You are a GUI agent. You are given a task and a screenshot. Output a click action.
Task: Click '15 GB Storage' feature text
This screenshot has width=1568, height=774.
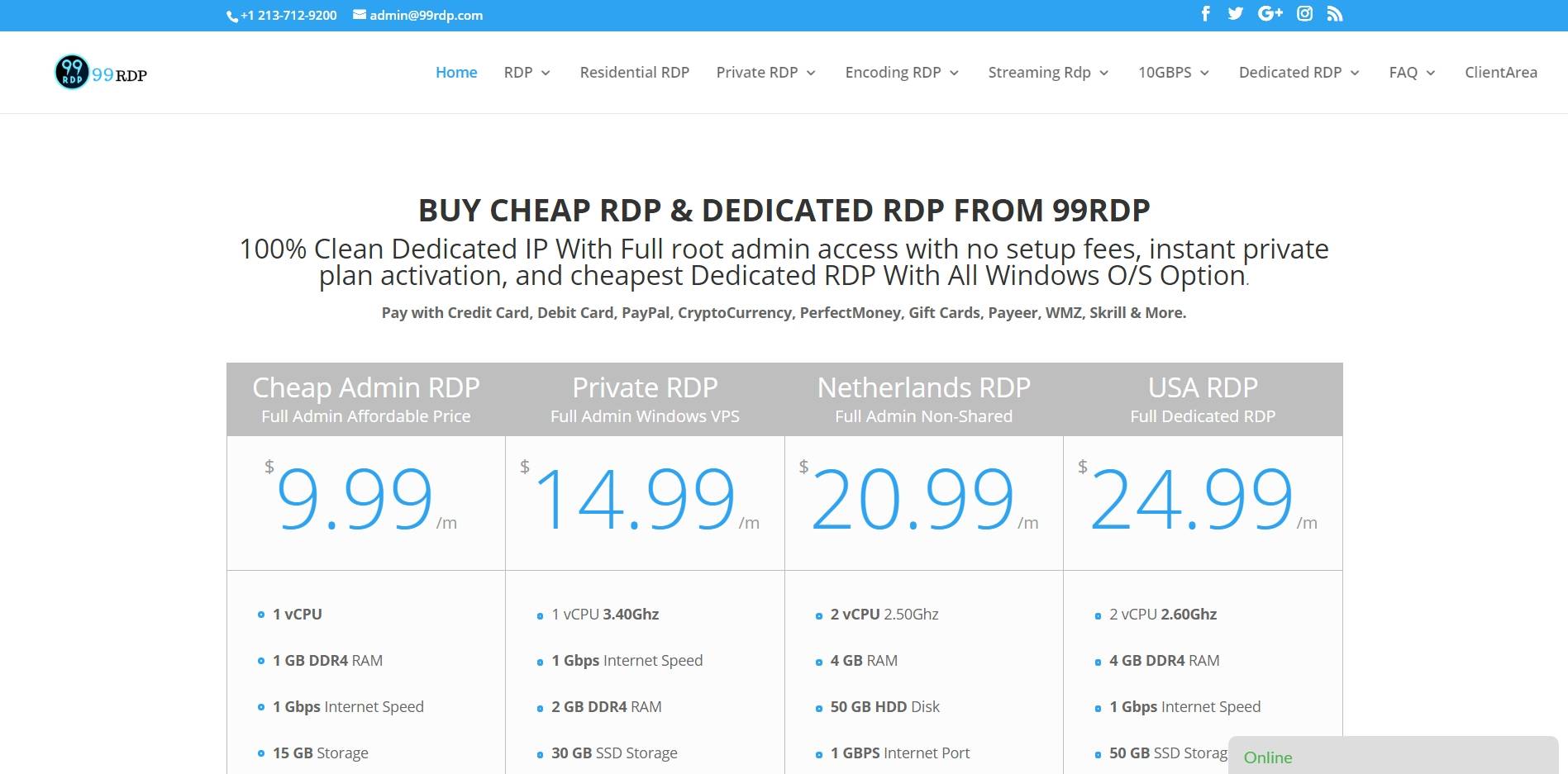pos(321,753)
